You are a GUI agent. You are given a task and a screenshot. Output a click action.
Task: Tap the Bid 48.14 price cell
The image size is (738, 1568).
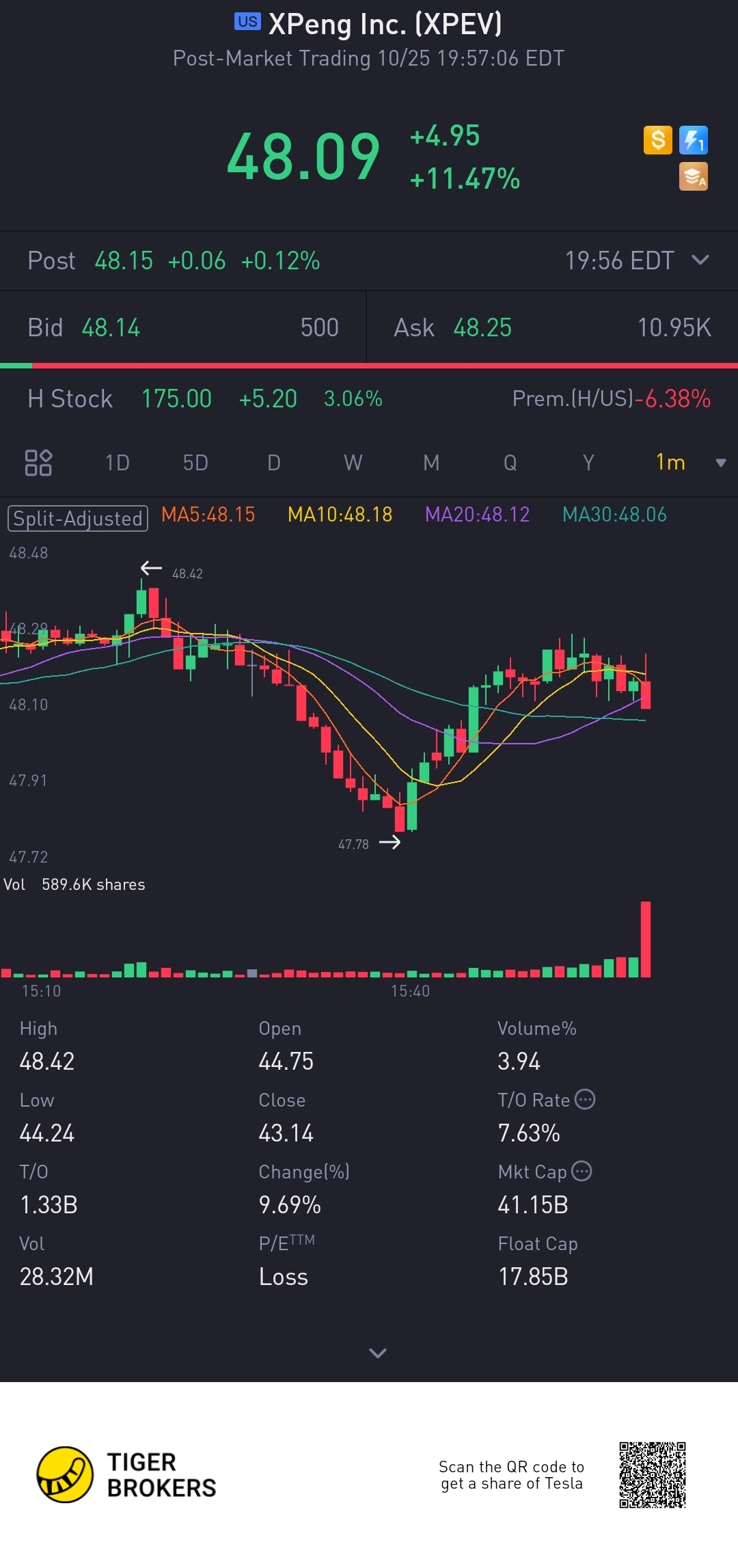coord(183,327)
